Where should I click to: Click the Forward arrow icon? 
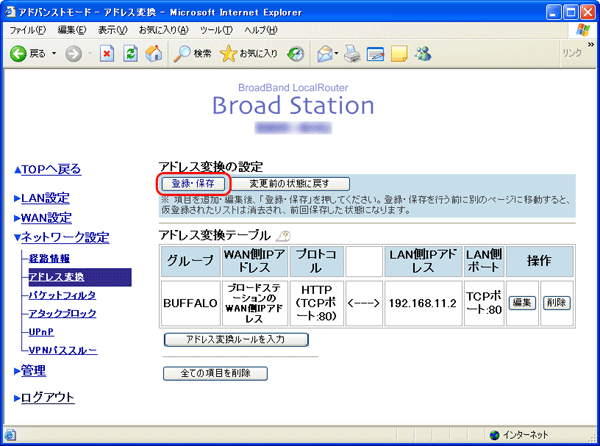(73, 54)
